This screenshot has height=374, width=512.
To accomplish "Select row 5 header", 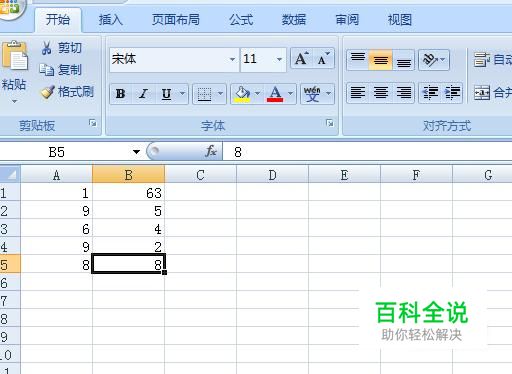I will [10, 265].
